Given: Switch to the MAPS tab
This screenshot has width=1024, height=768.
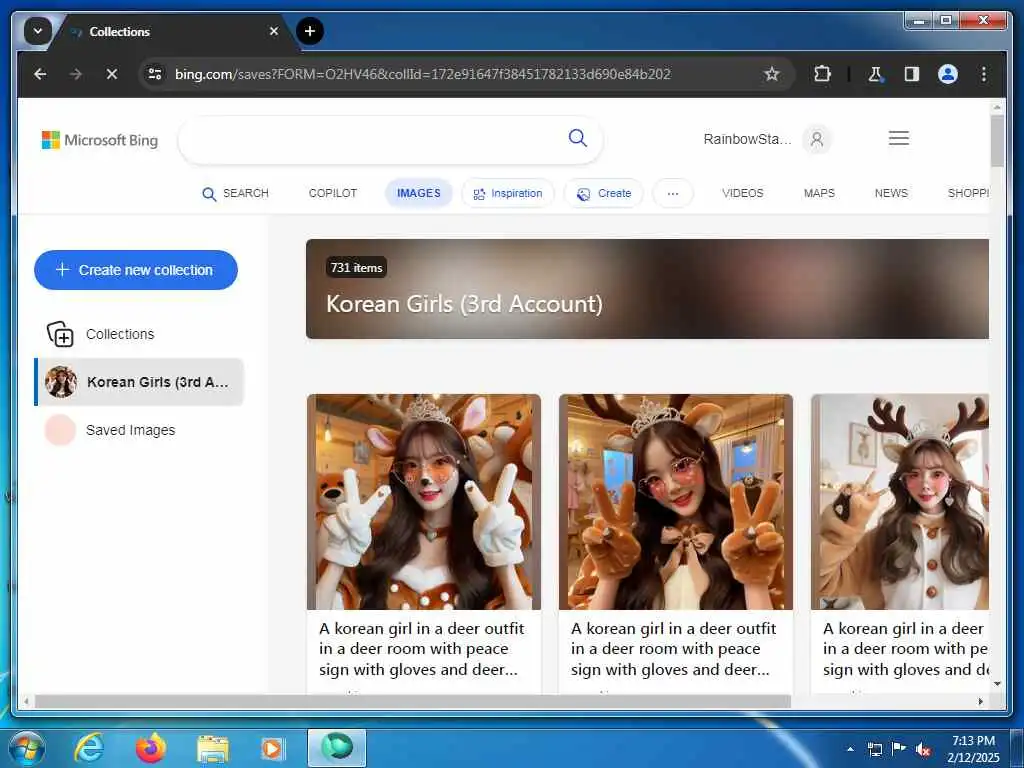Looking at the screenshot, I should click(x=819, y=193).
